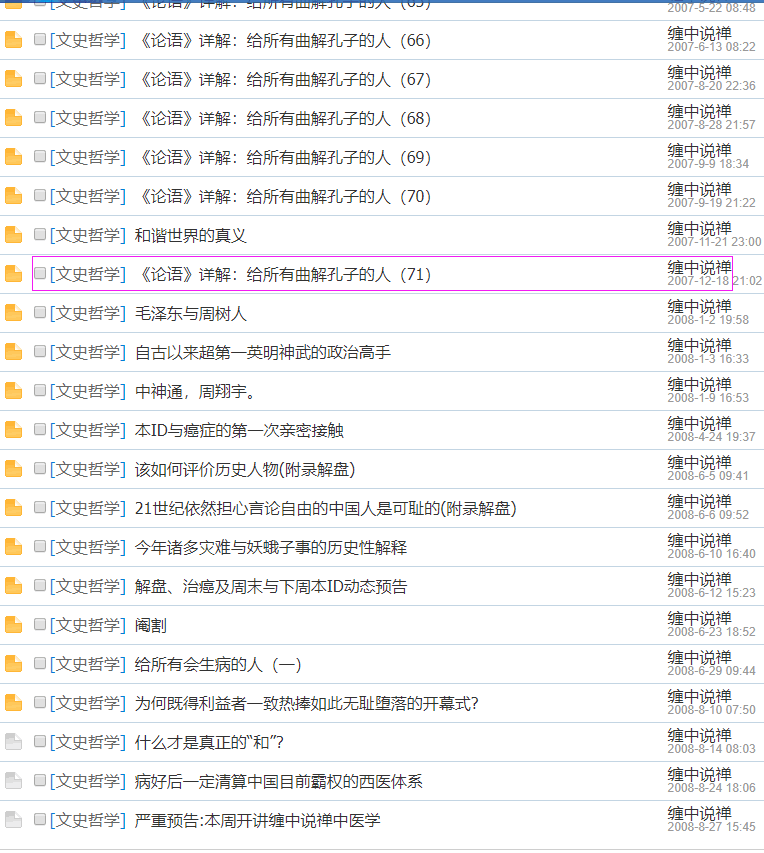
Task: Click gray page icon beside 什么才是真正的"和"?
Action: tap(14, 742)
